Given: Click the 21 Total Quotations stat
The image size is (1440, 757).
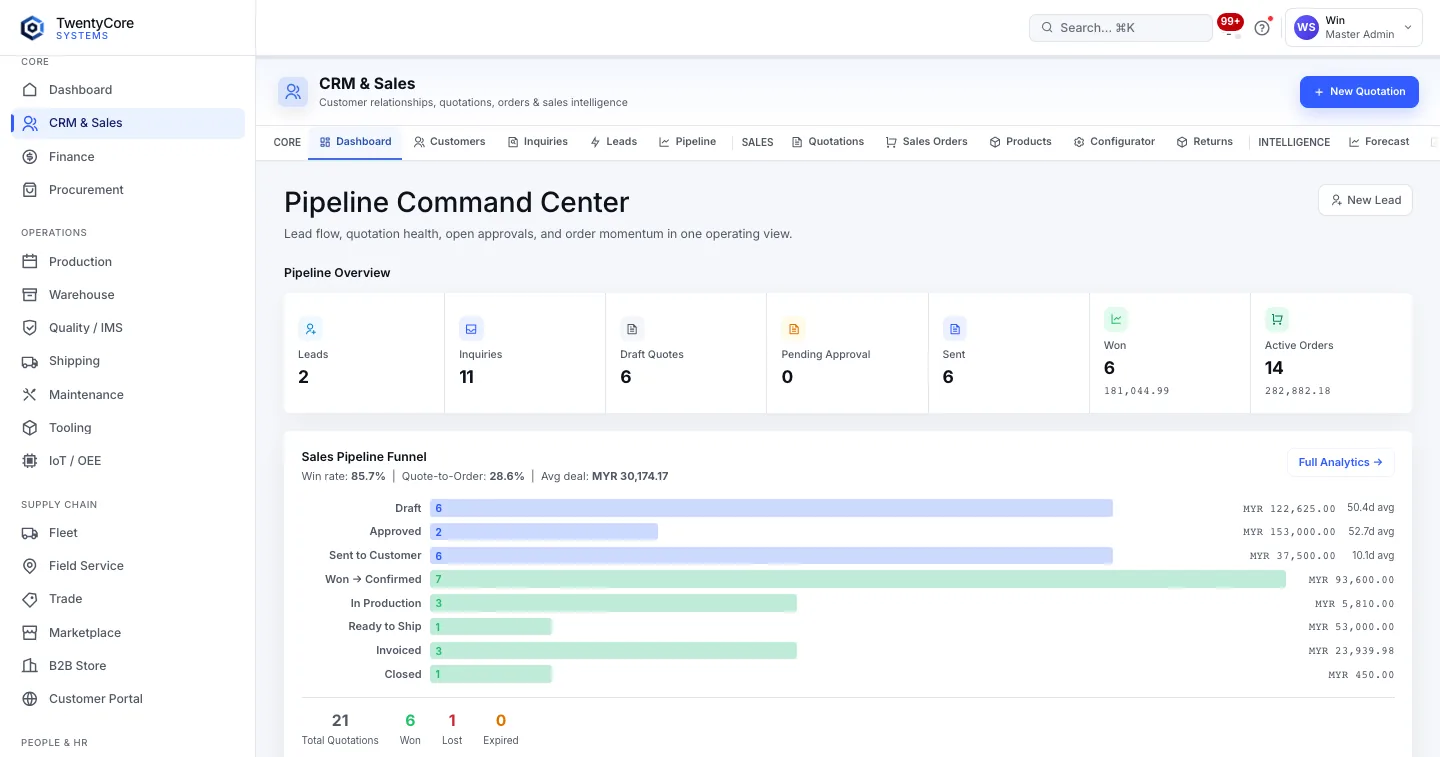Looking at the screenshot, I should pyautogui.click(x=340, y=729).
